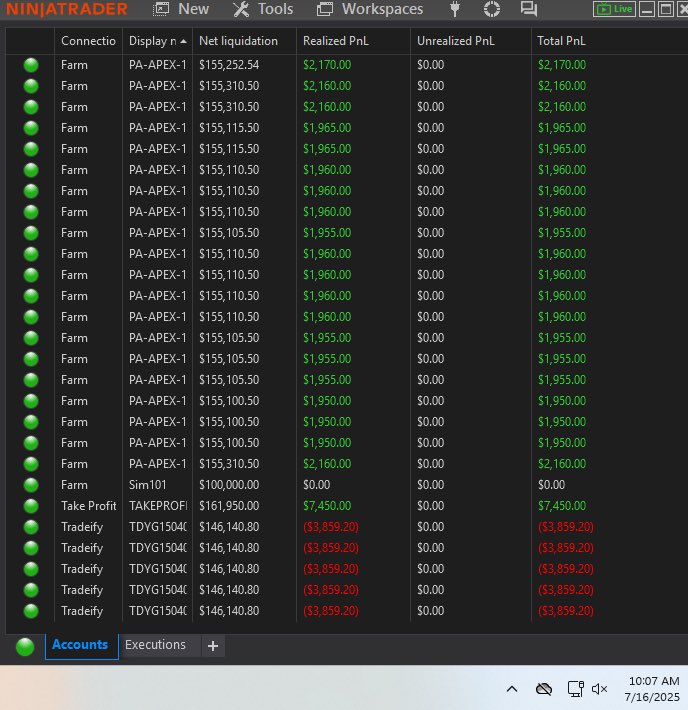
Task: Add a new tab with plus button
Action: tap(213, 646)
